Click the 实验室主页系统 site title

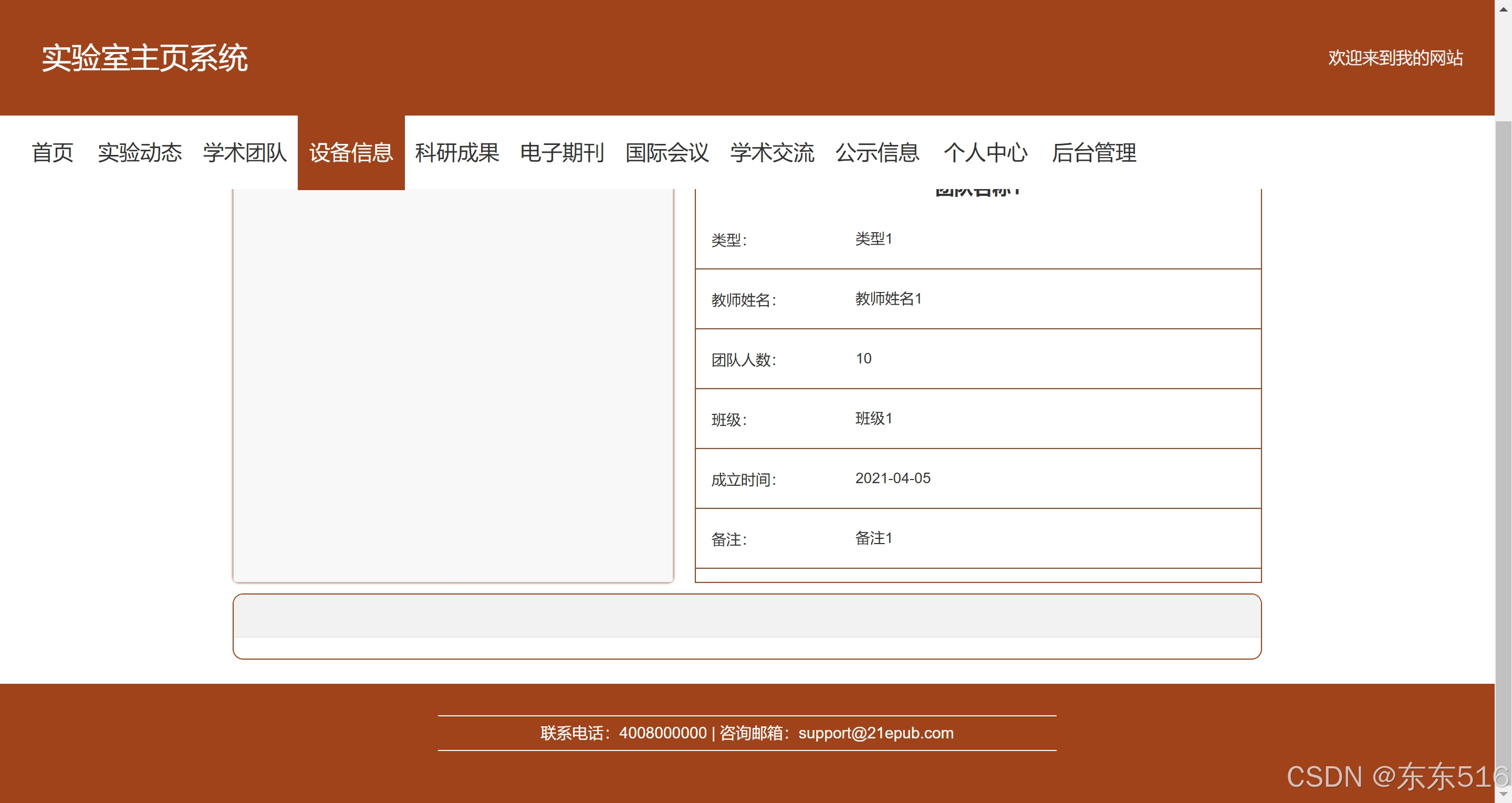pyautogui.click(x=144, y=58)
